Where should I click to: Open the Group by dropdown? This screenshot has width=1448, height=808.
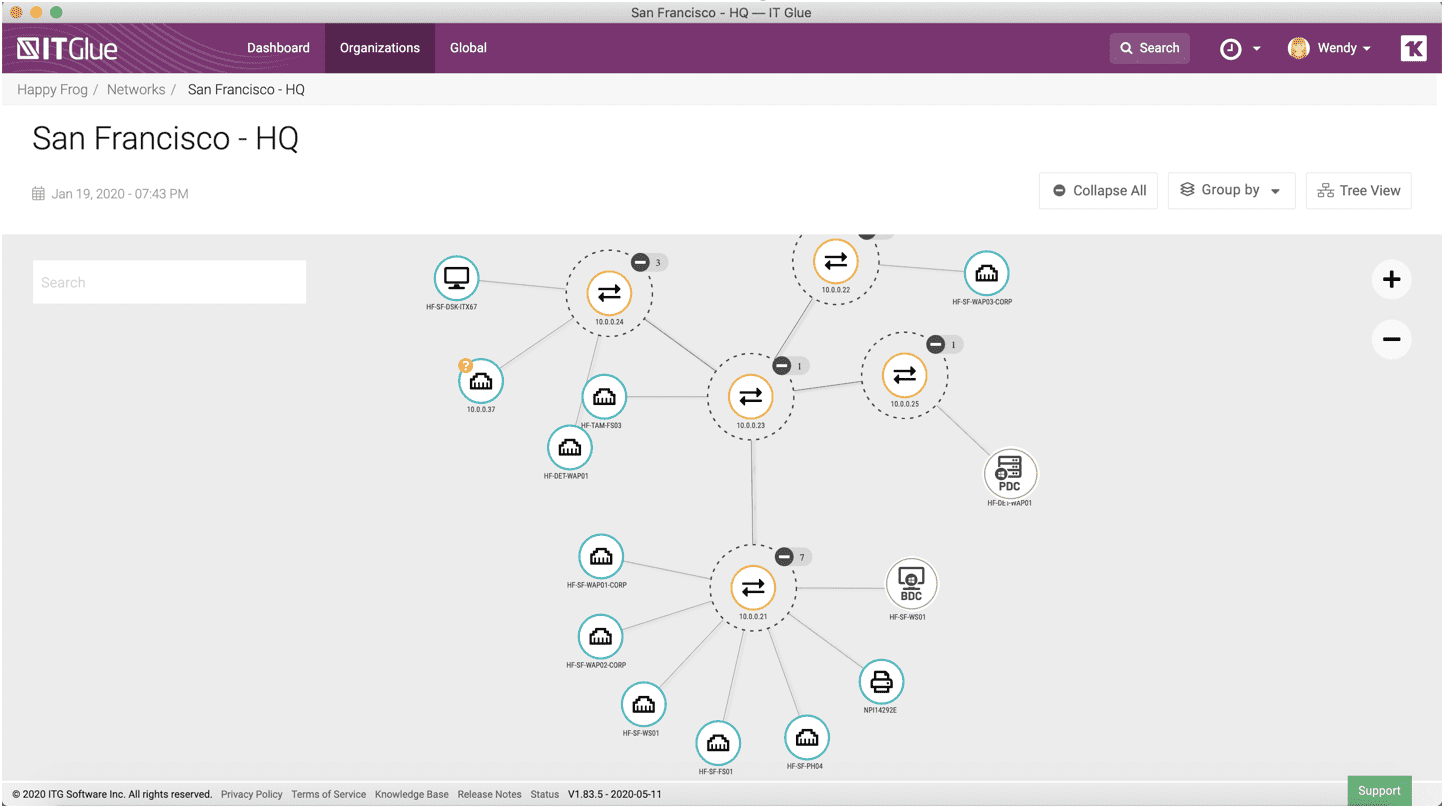coord(1231,190)
